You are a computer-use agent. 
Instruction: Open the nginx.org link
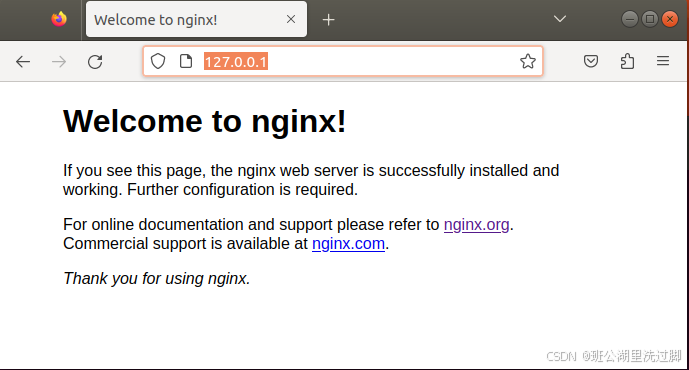(476, 225)
